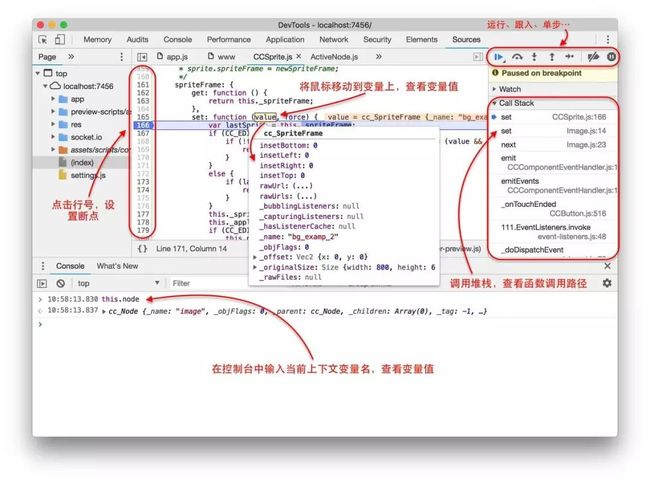Open the console settings gear
The height and width of the screenshot is (483, 650).
(607, 283)
